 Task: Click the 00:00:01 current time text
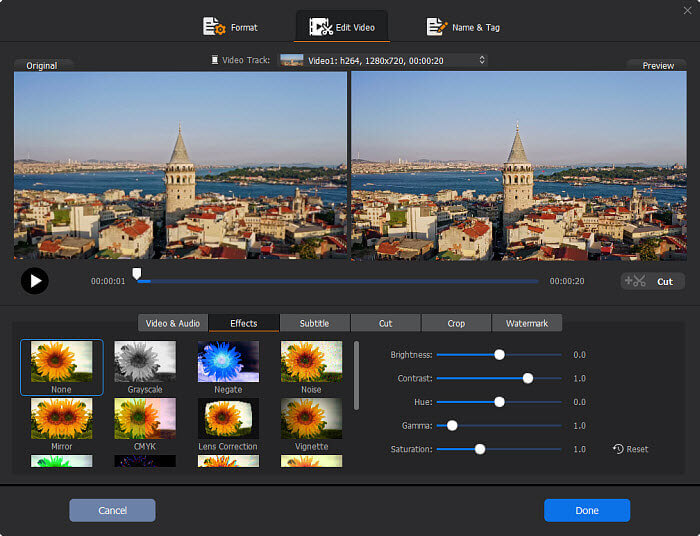(x=108, y=281)
